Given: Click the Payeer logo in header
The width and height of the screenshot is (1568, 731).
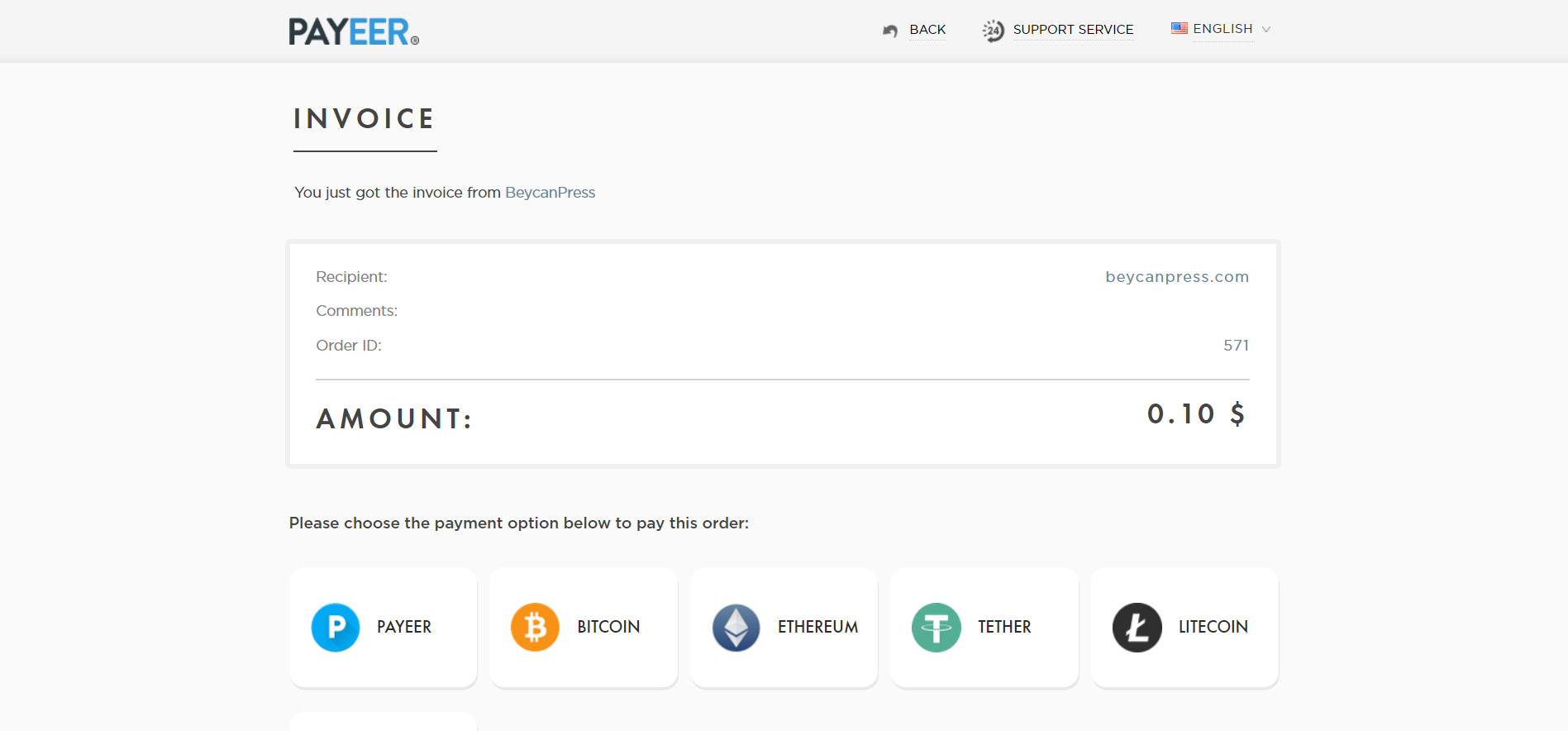Looking at the screenshot, I should [x=353, y=31].
